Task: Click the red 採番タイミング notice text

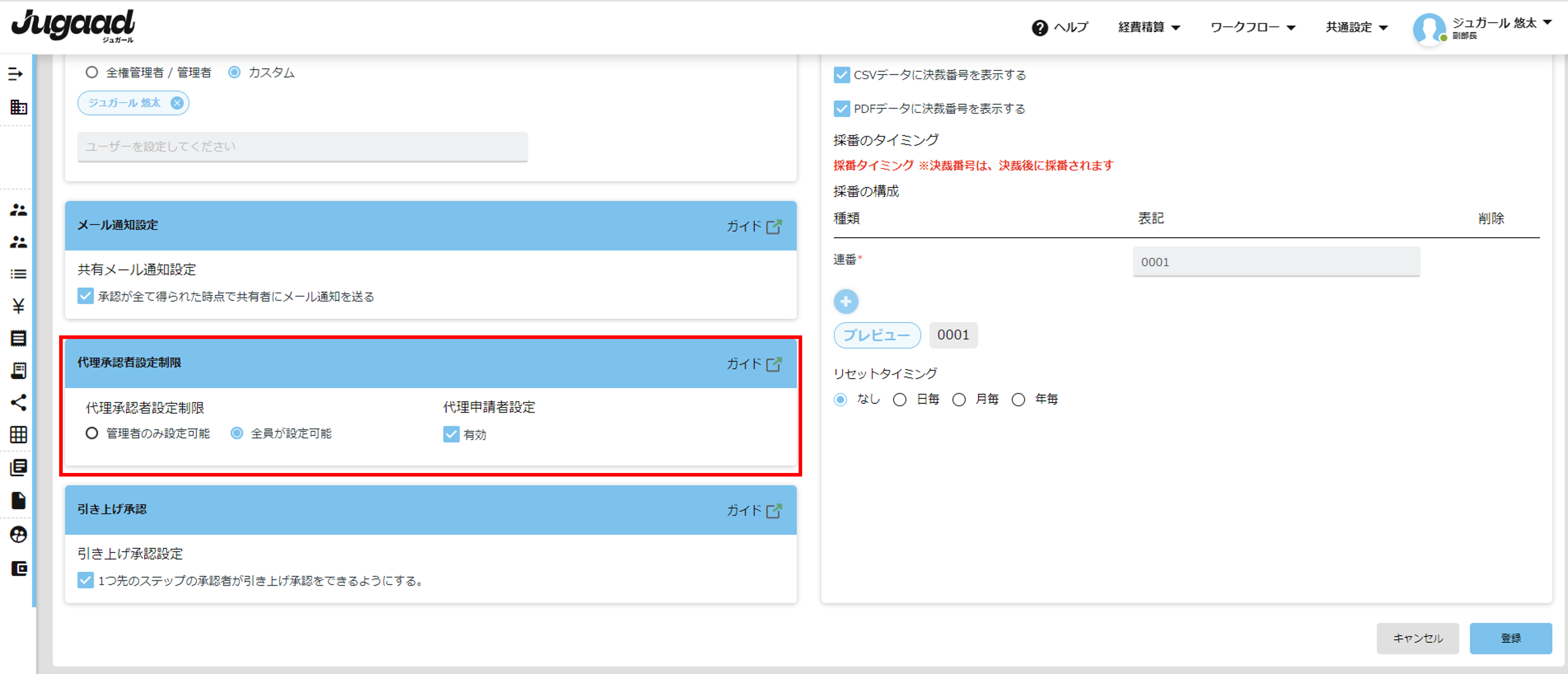Action: (x=973, y=166)
